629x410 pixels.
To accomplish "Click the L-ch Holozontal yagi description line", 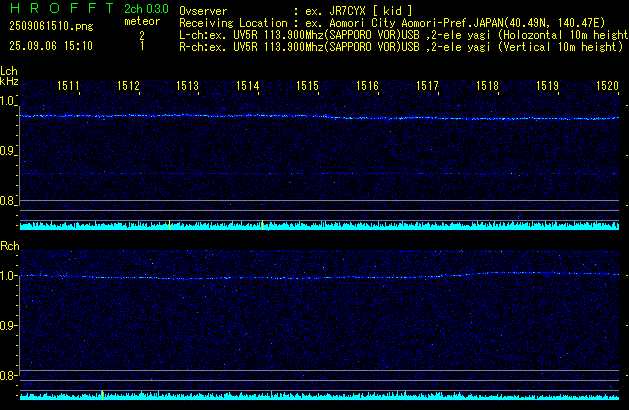I will point(403,35).
